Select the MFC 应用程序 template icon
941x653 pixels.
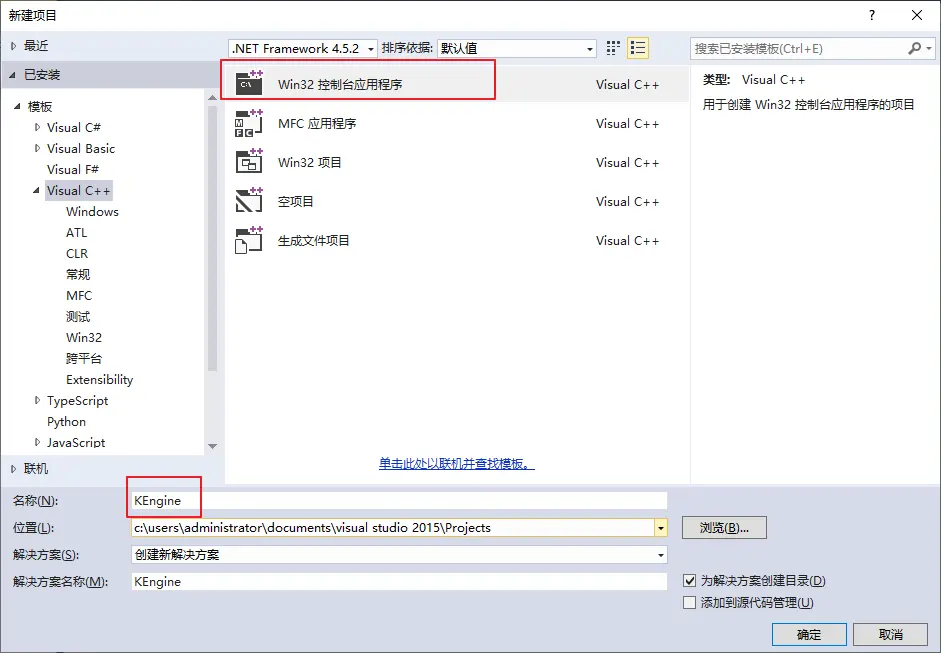pyautogui.click(x=249, y=123)
